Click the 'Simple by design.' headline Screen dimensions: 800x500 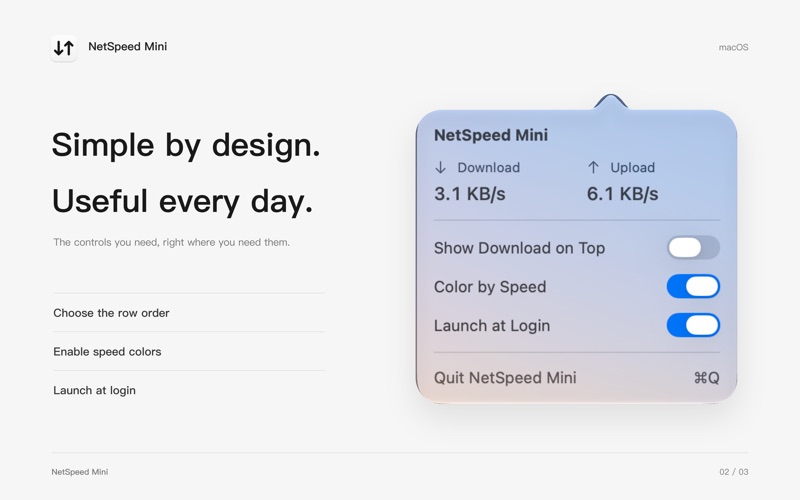pyautogui.click(x=186, y=145)
